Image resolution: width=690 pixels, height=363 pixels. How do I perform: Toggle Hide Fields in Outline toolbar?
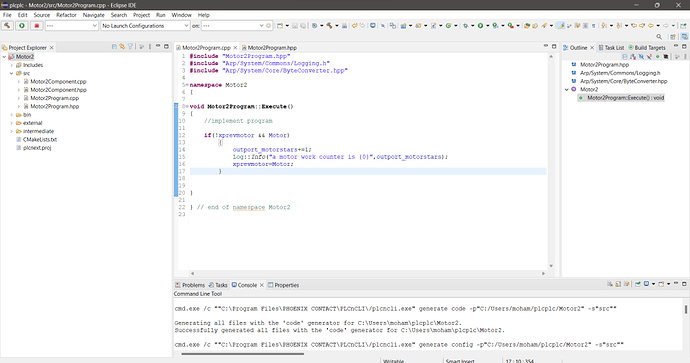[641, 56]
